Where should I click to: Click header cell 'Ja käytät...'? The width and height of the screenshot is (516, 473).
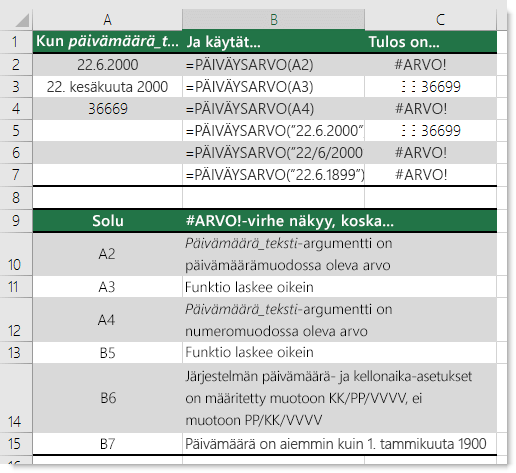[x=273, y=42]
